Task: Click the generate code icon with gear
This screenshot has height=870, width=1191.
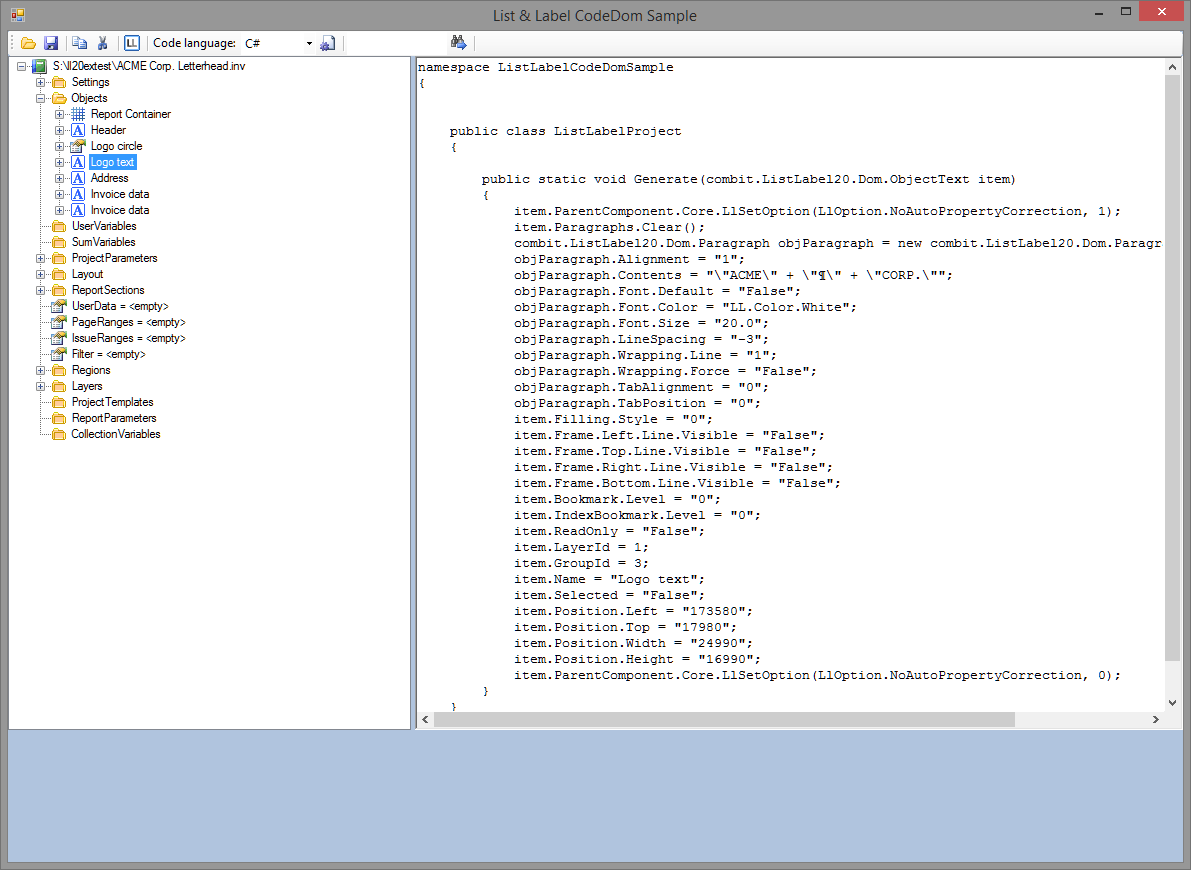Action: point(327,43)
